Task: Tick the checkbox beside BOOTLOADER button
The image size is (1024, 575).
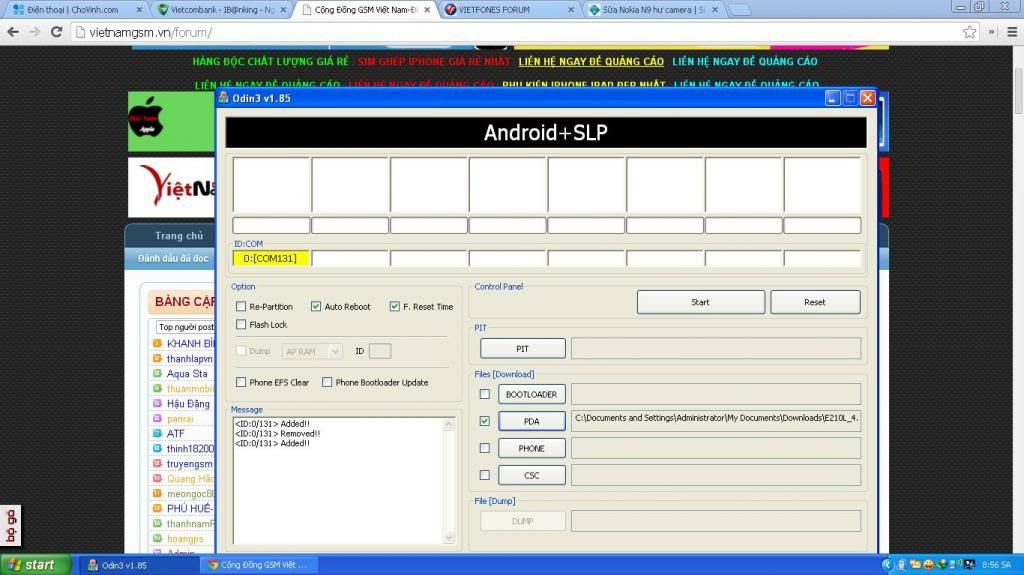Action: [485, 394]
